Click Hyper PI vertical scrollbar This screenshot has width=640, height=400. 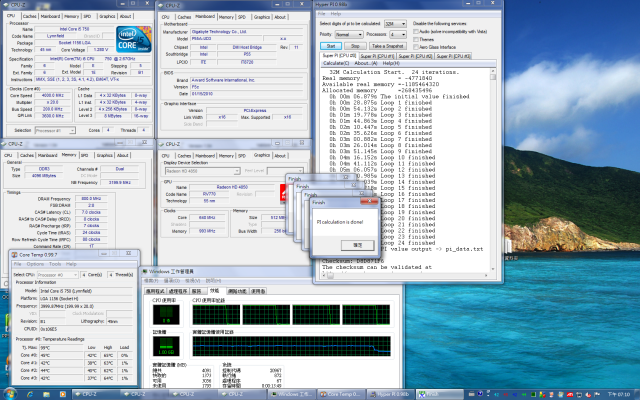click(493, 171)
